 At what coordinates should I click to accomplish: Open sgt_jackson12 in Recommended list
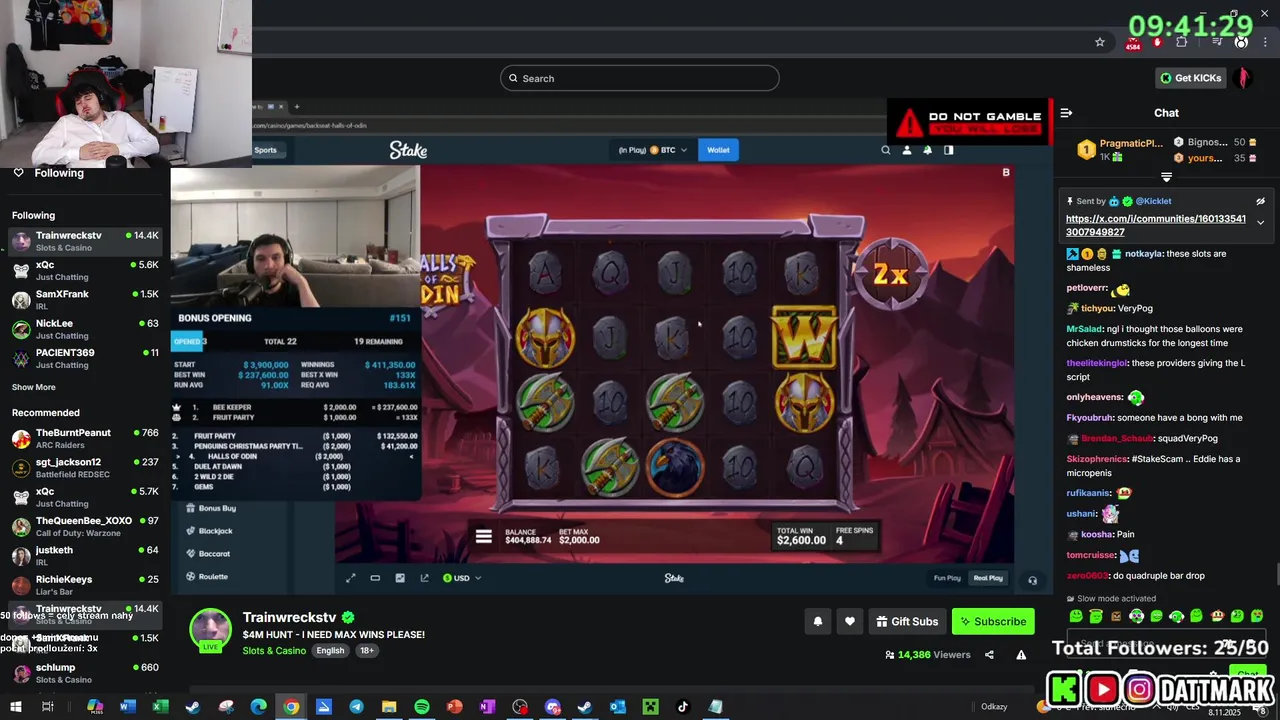coord(84,468)
